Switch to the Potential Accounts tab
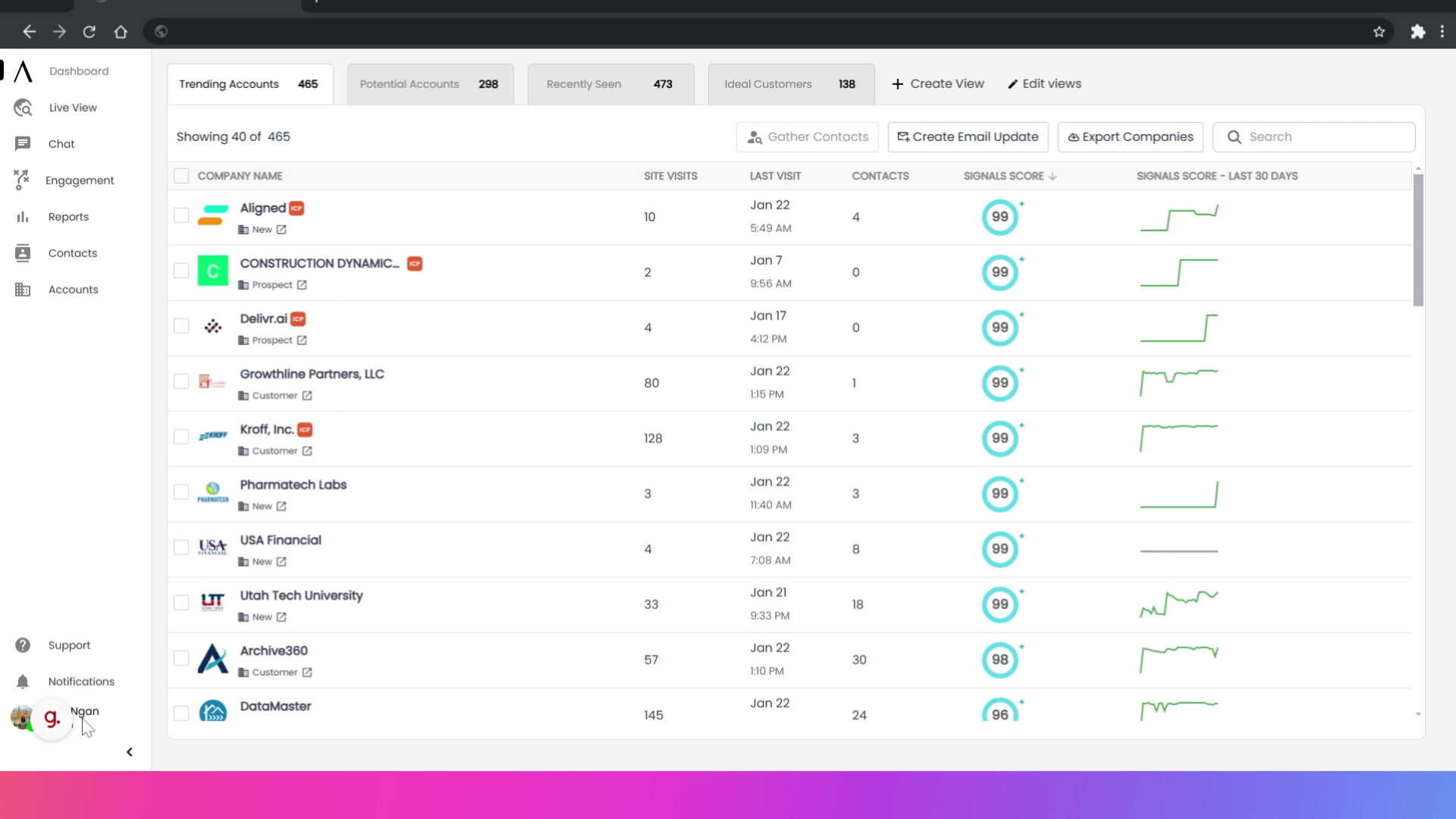Image resolution: width=1456 pixels, height=819 pixels. coord(429,83)
